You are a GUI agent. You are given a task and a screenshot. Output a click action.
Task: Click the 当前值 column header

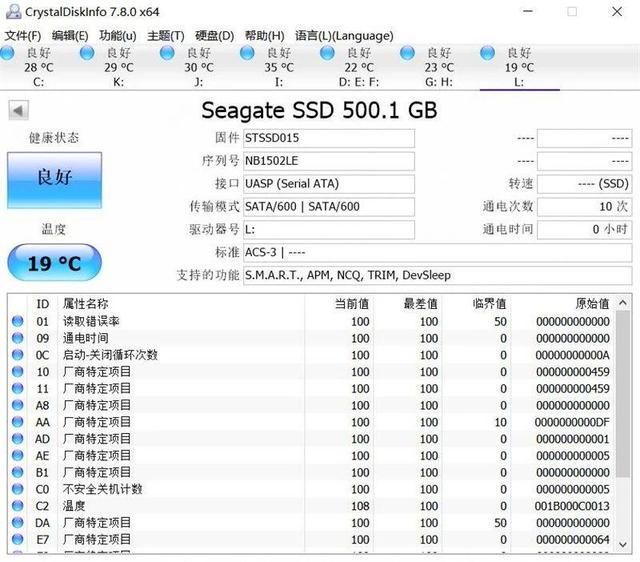pyautogui.click(x=352, y=304)
